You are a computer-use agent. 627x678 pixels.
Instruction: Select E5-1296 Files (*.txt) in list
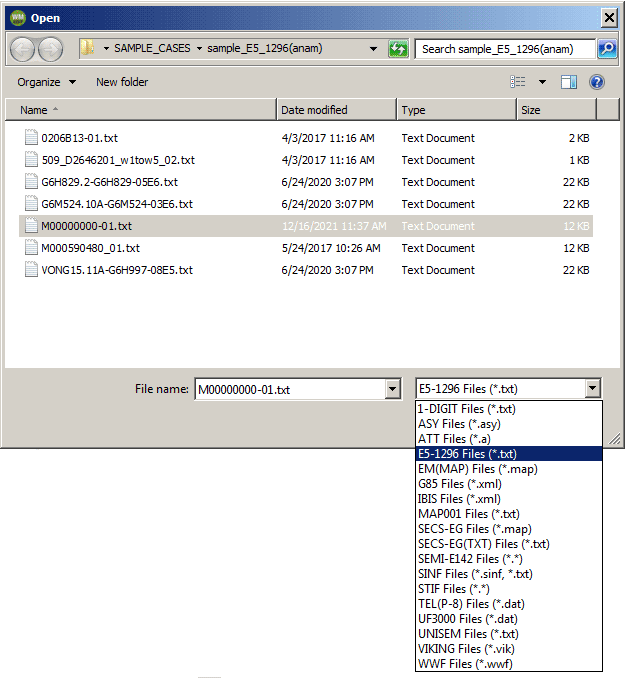509,454
